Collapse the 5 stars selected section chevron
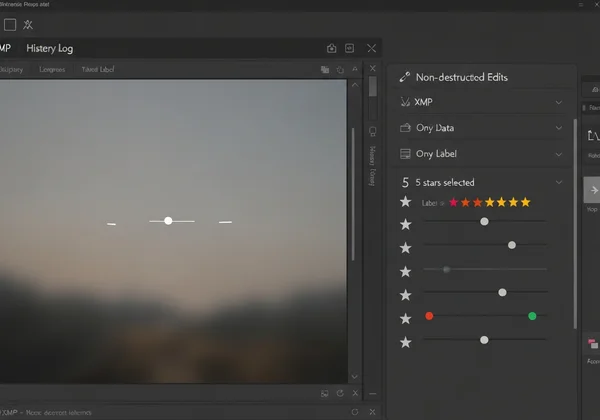 click(559, 182)
